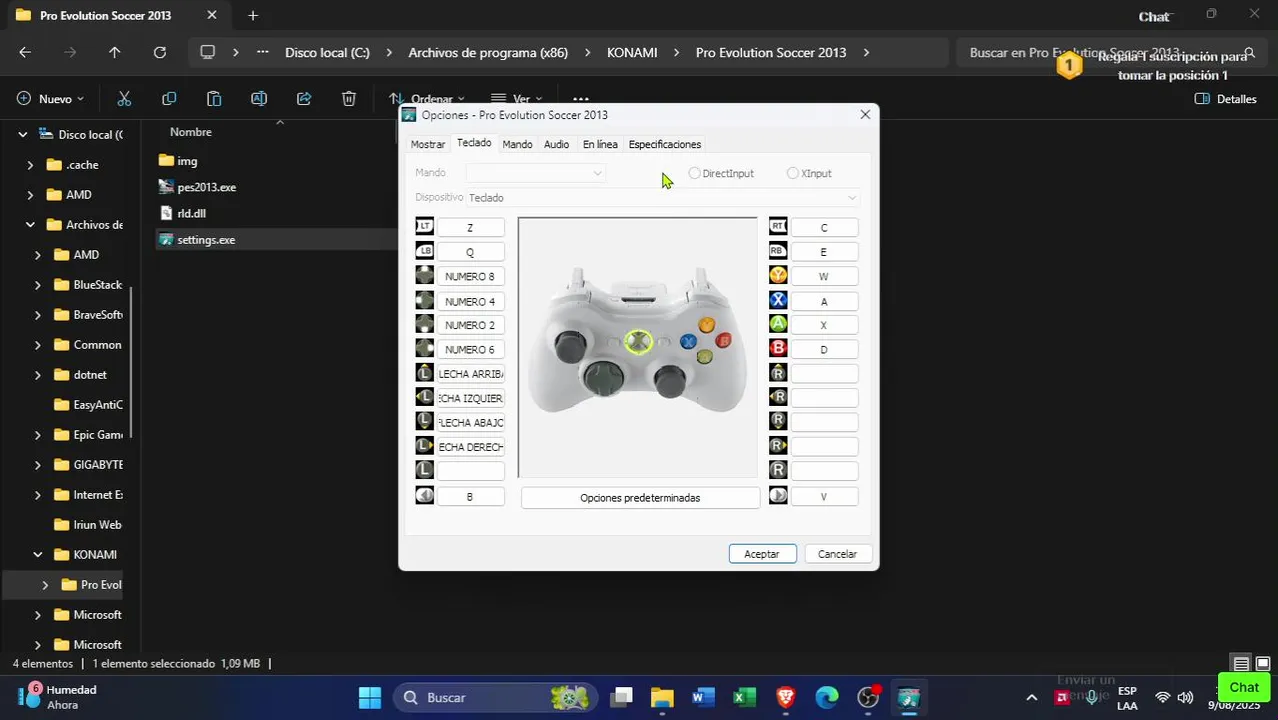Viewport: 1278px width, 720px height.
Task: Select the DirectInput radio button
Action: coord(694,173)
